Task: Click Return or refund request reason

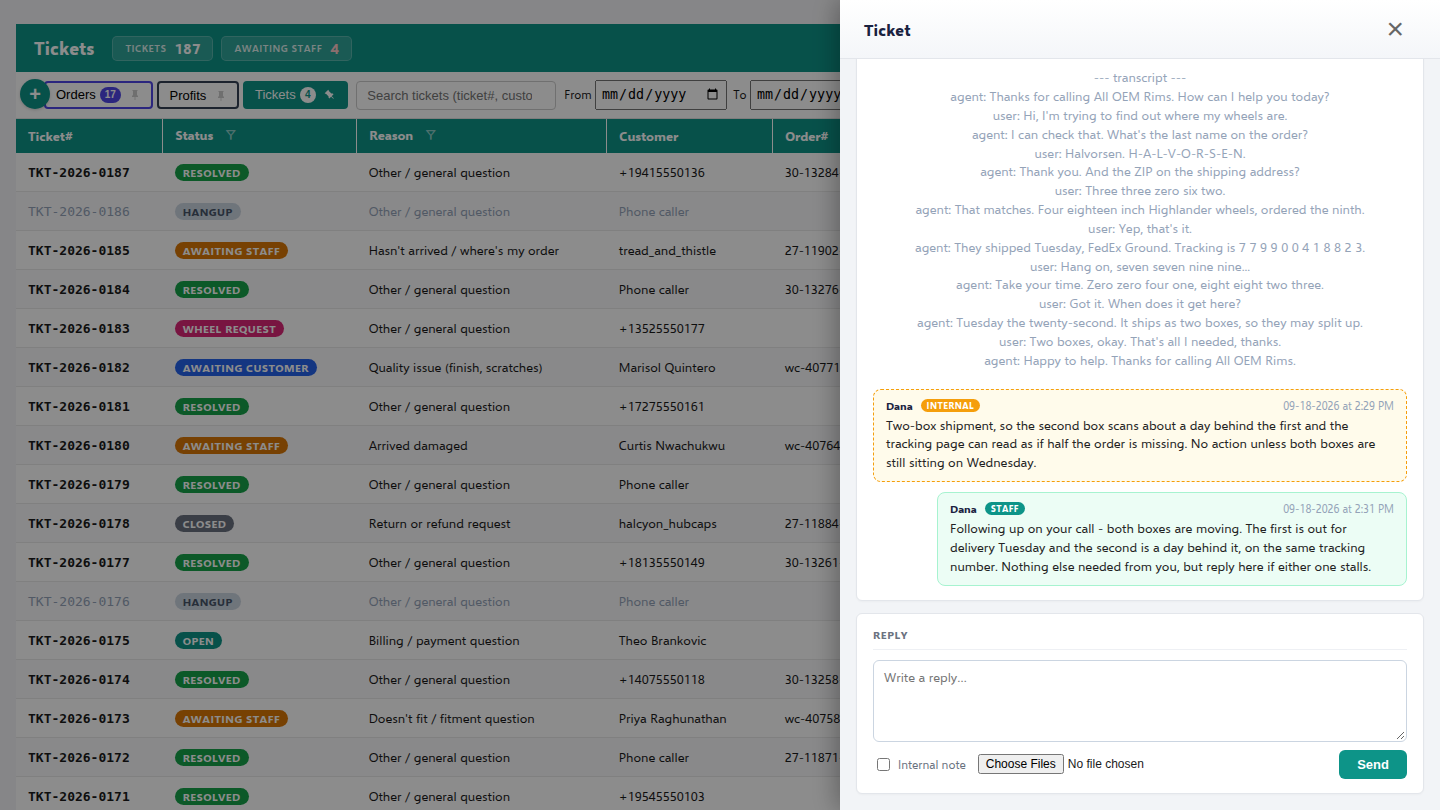Action: click(x=440, y=524)
